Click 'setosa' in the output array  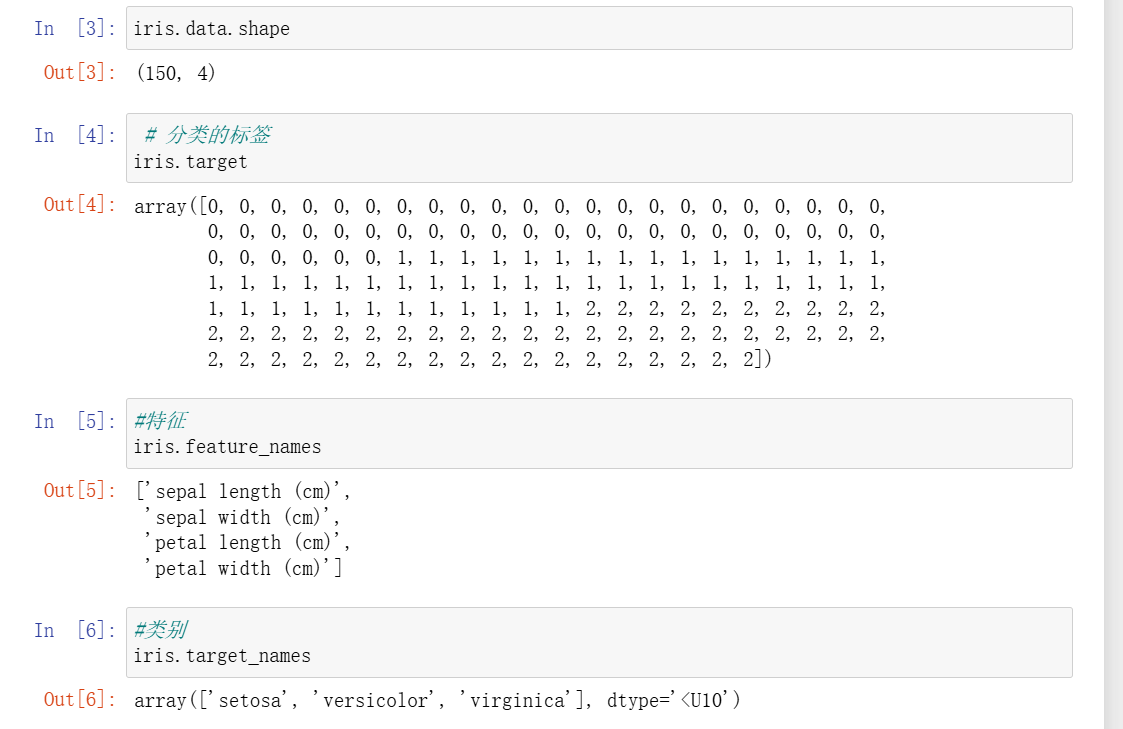point(249,700)
